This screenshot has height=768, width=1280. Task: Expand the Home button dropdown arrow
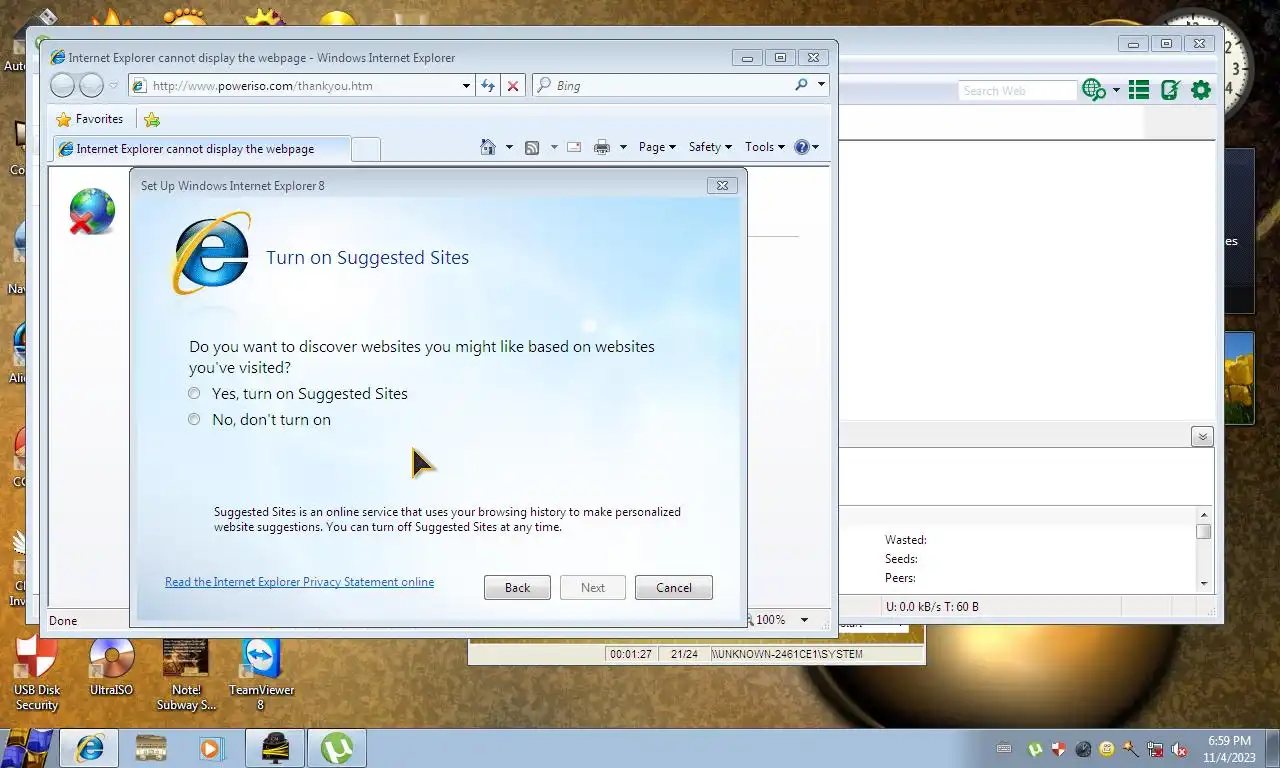[x=509, y=147]
